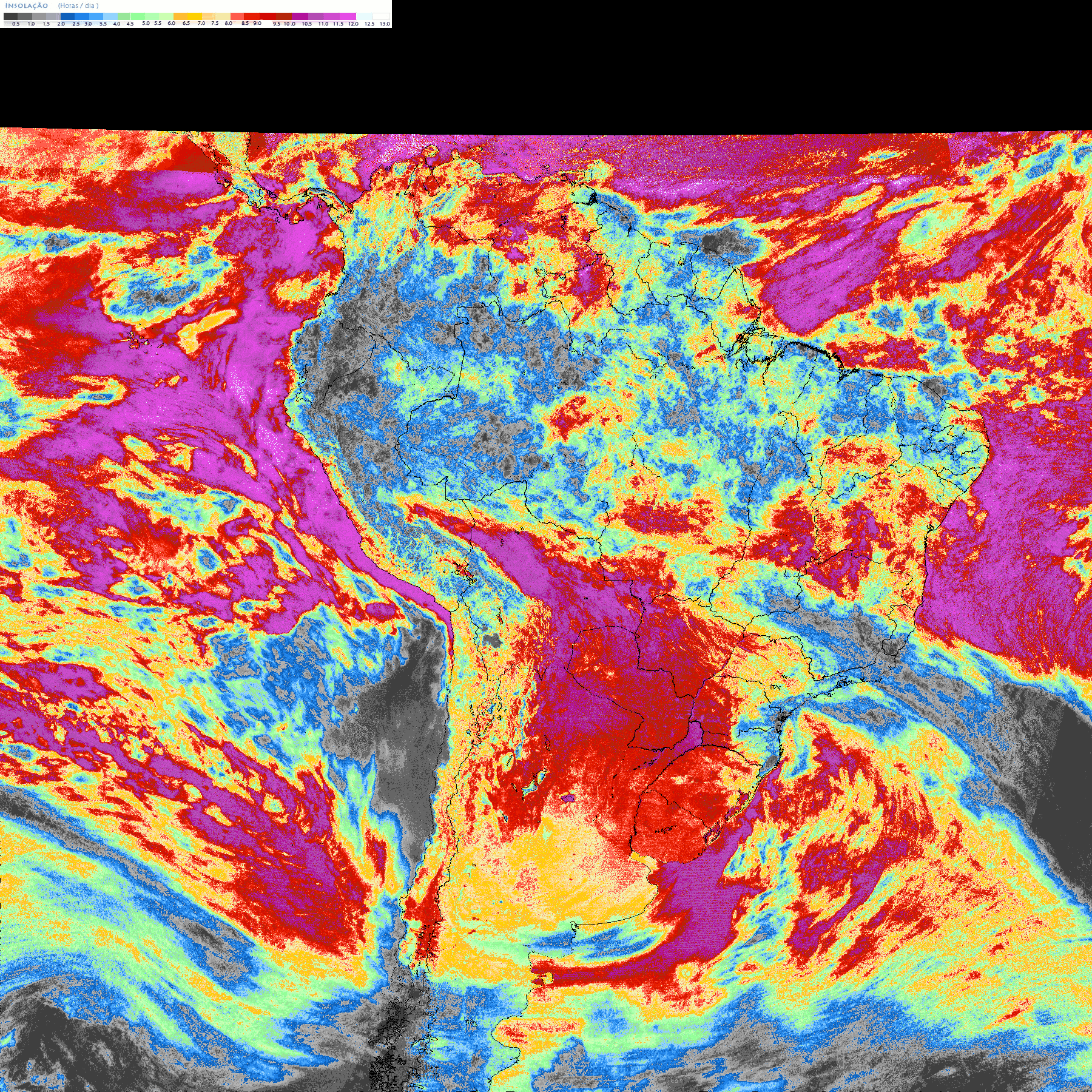1092x1092 pixels.
Task: Click the 2.5 legend value
Action: pos(76,24)
